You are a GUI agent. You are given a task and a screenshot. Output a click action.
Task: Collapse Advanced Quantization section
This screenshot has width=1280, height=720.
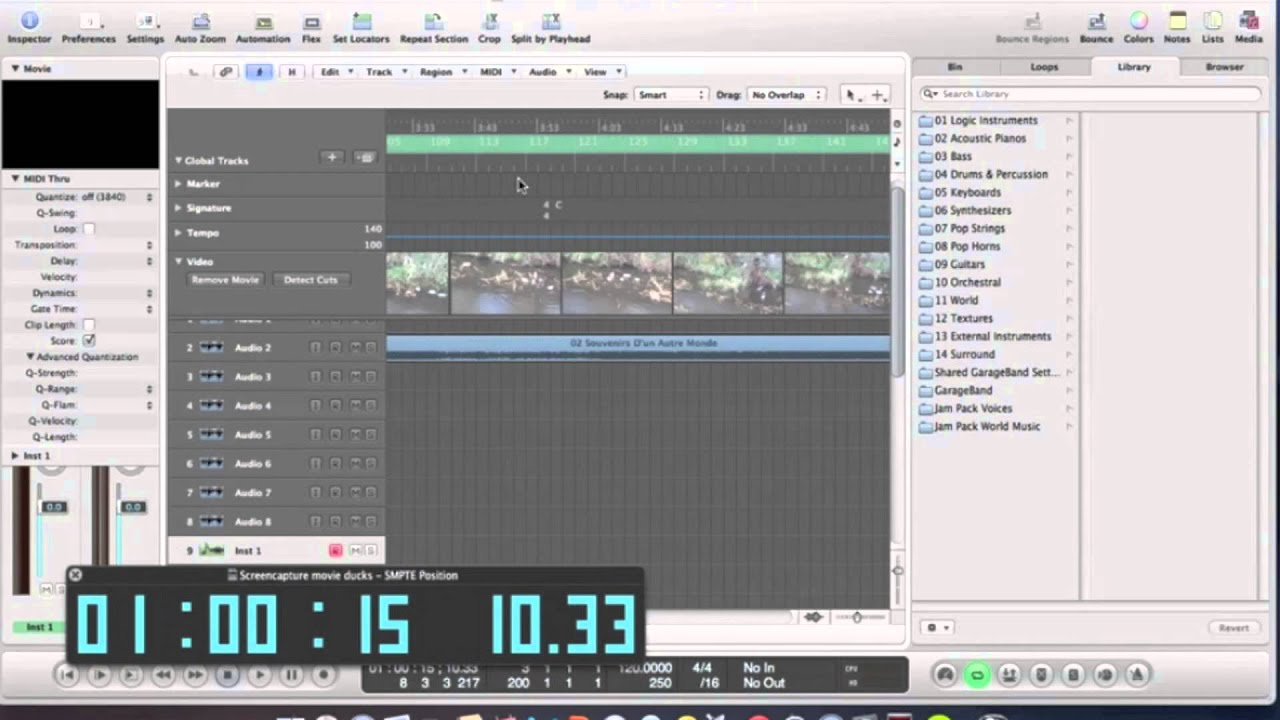30,357
